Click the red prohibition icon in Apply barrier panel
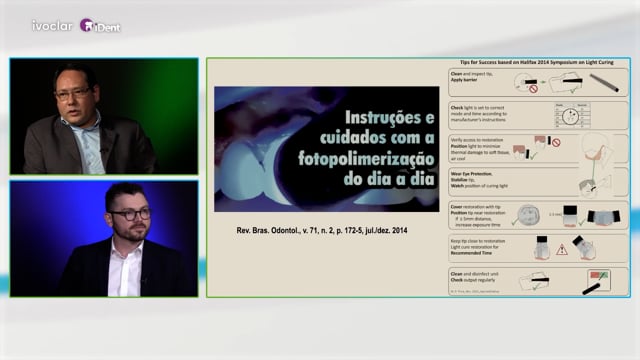The width and height of the screenshot is (640, 360). [533, 89]
